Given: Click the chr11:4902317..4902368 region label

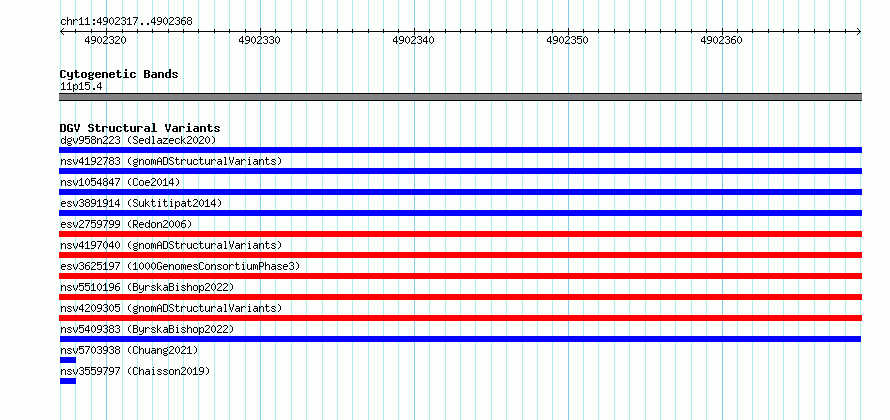Looking at the screenshot, I should click(126, 22).
